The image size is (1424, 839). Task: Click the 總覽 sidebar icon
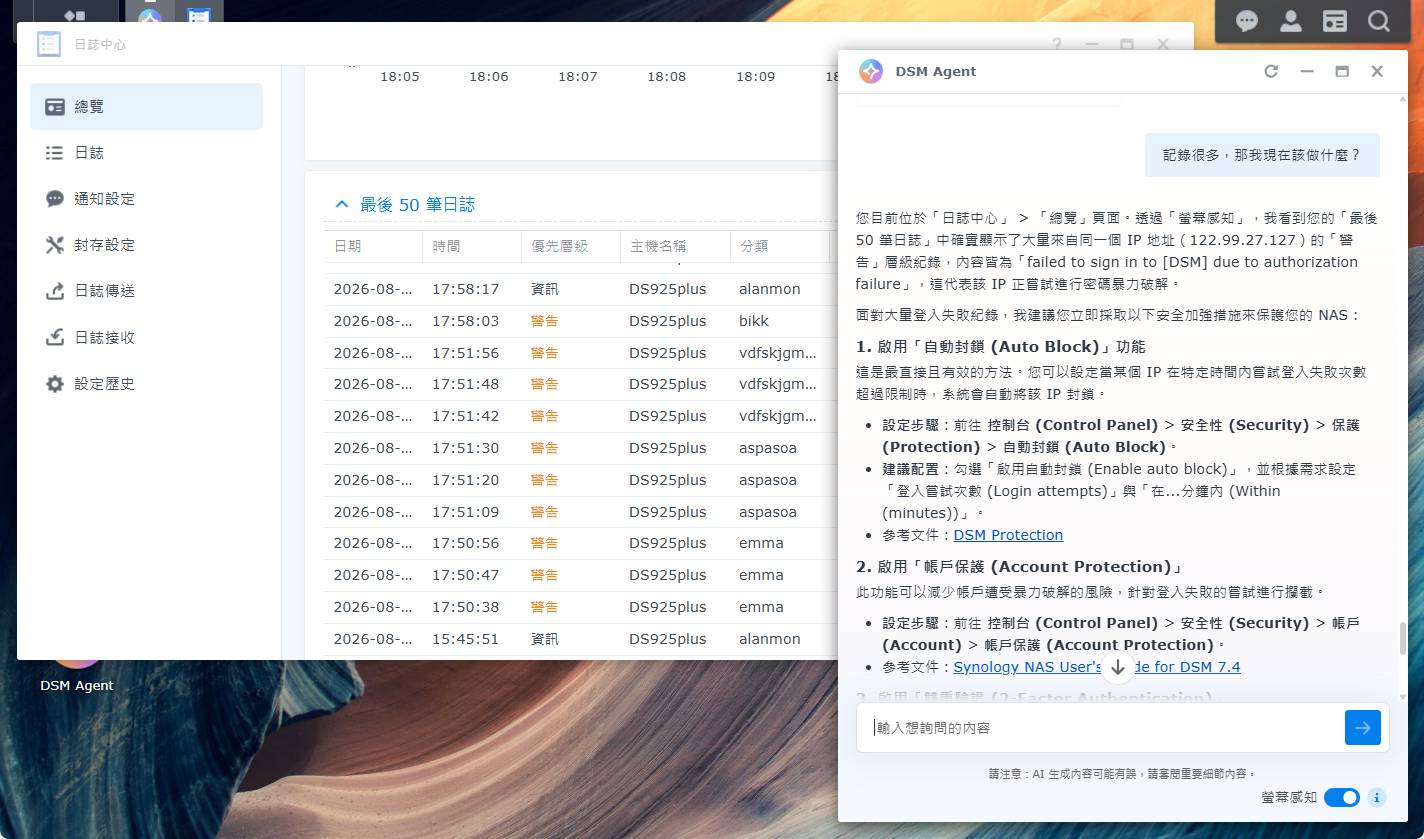tap(55, 107)
